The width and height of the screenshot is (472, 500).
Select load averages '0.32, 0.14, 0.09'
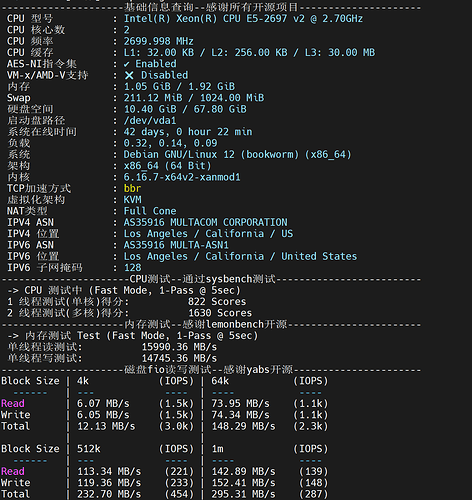[170, 143]
